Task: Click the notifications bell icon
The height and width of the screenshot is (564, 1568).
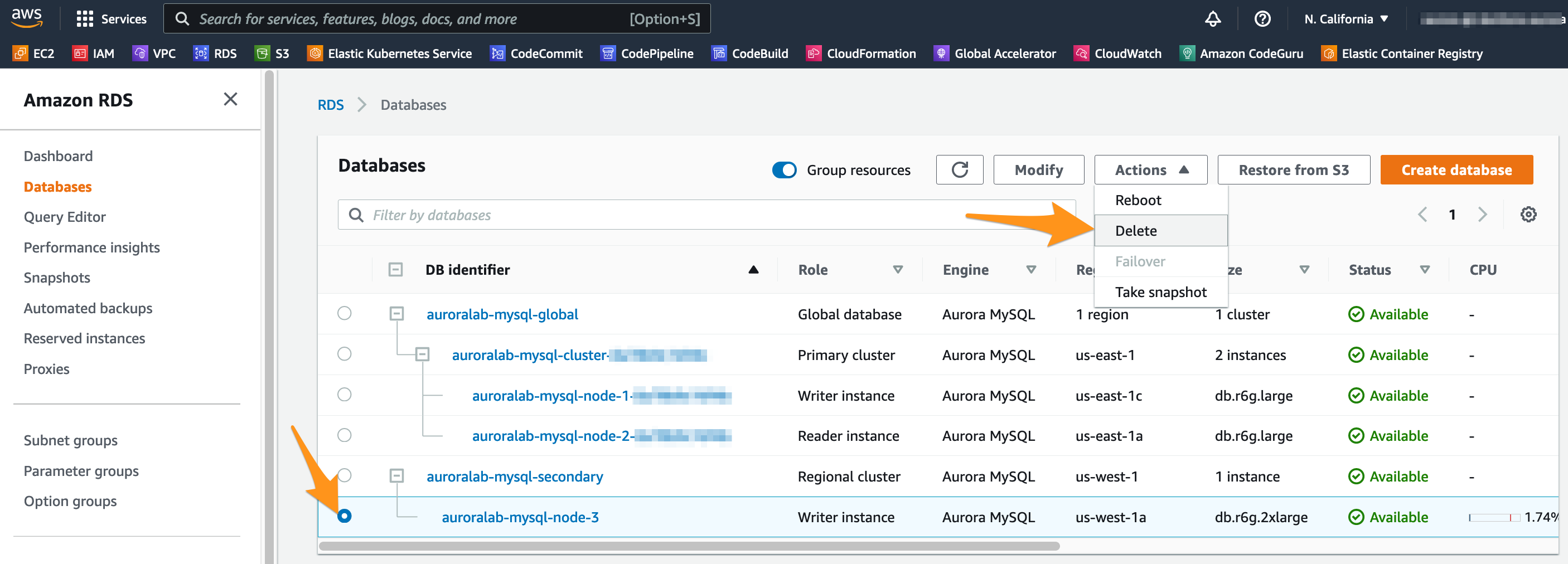Action: (x=1212, y=19)
